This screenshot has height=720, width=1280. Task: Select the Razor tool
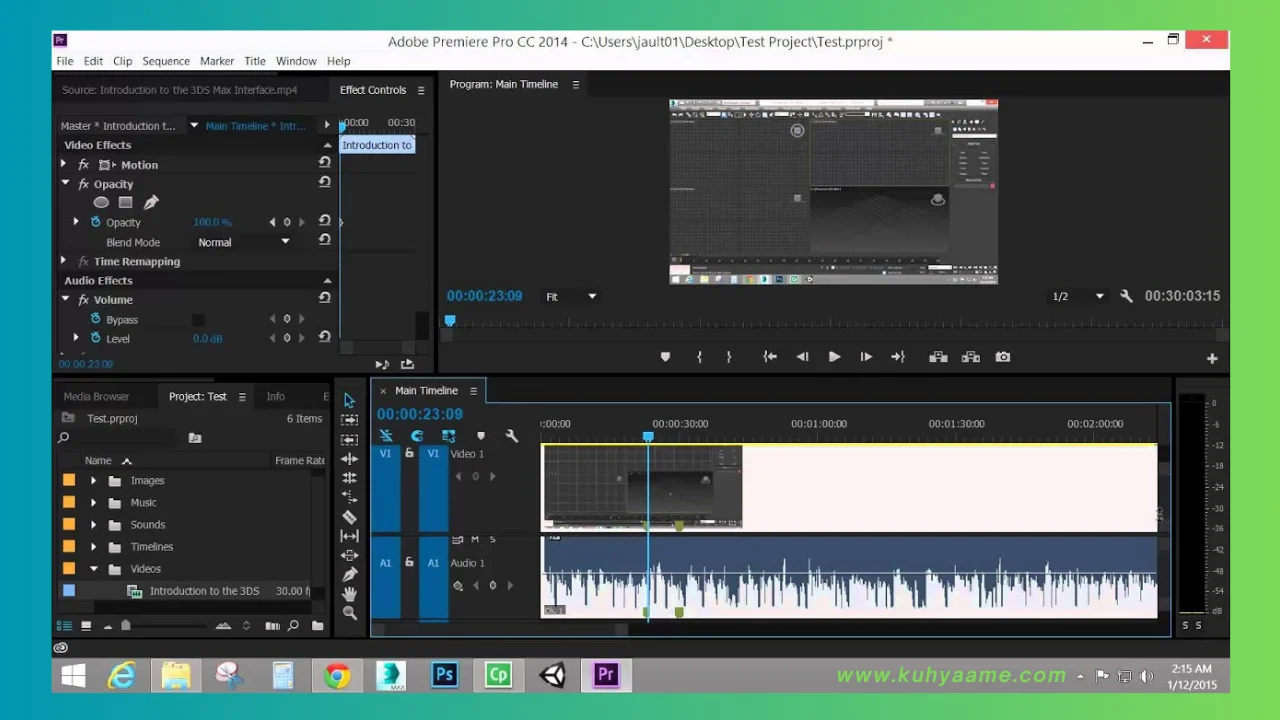coord(349,517)
